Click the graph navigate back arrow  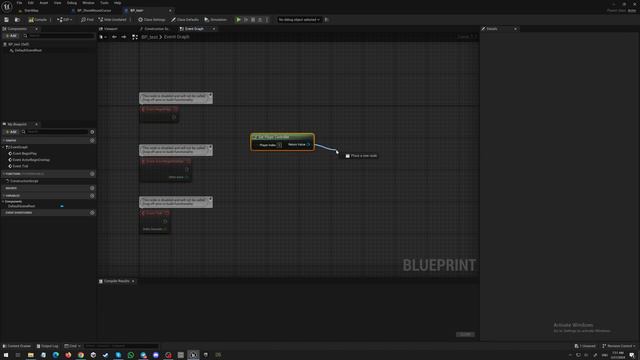(114, 37)
